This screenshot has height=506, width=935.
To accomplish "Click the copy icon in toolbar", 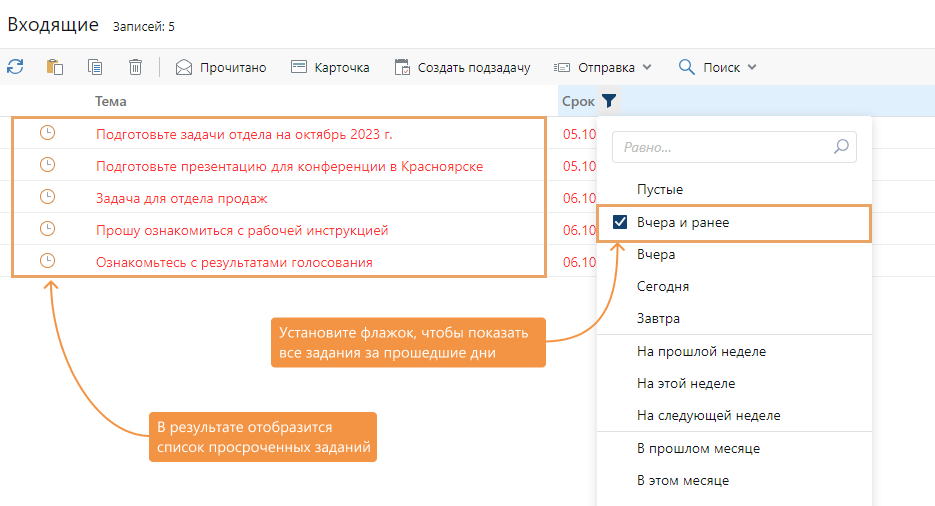I will coord(95,67).
